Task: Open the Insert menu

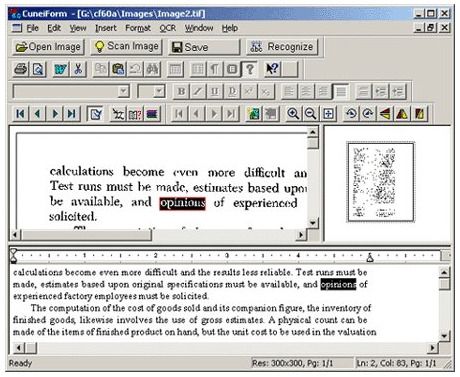Action: click(106, 28)
